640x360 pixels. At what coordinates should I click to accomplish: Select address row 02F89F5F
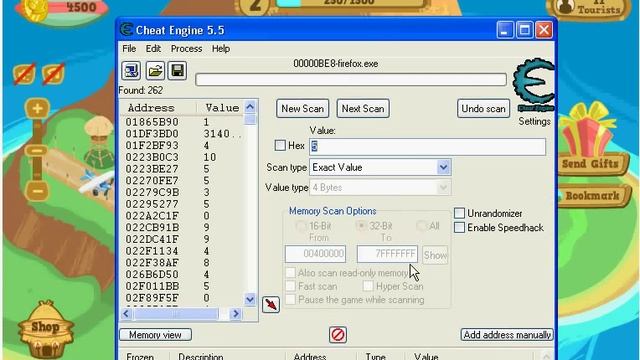pyautogui.click(x=182, y=298)
